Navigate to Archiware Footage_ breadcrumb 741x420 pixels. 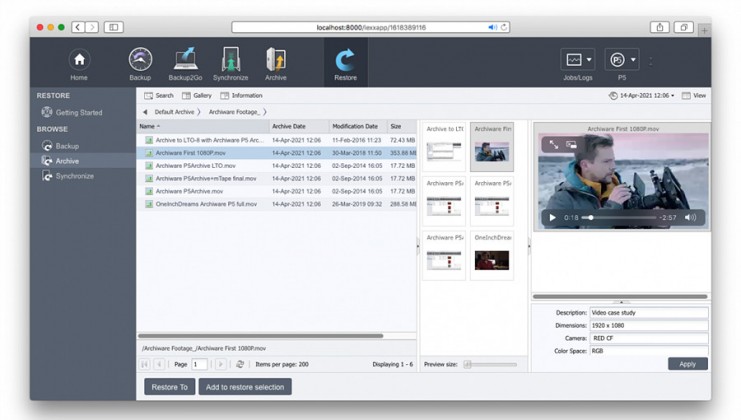[x=234, y=112]
